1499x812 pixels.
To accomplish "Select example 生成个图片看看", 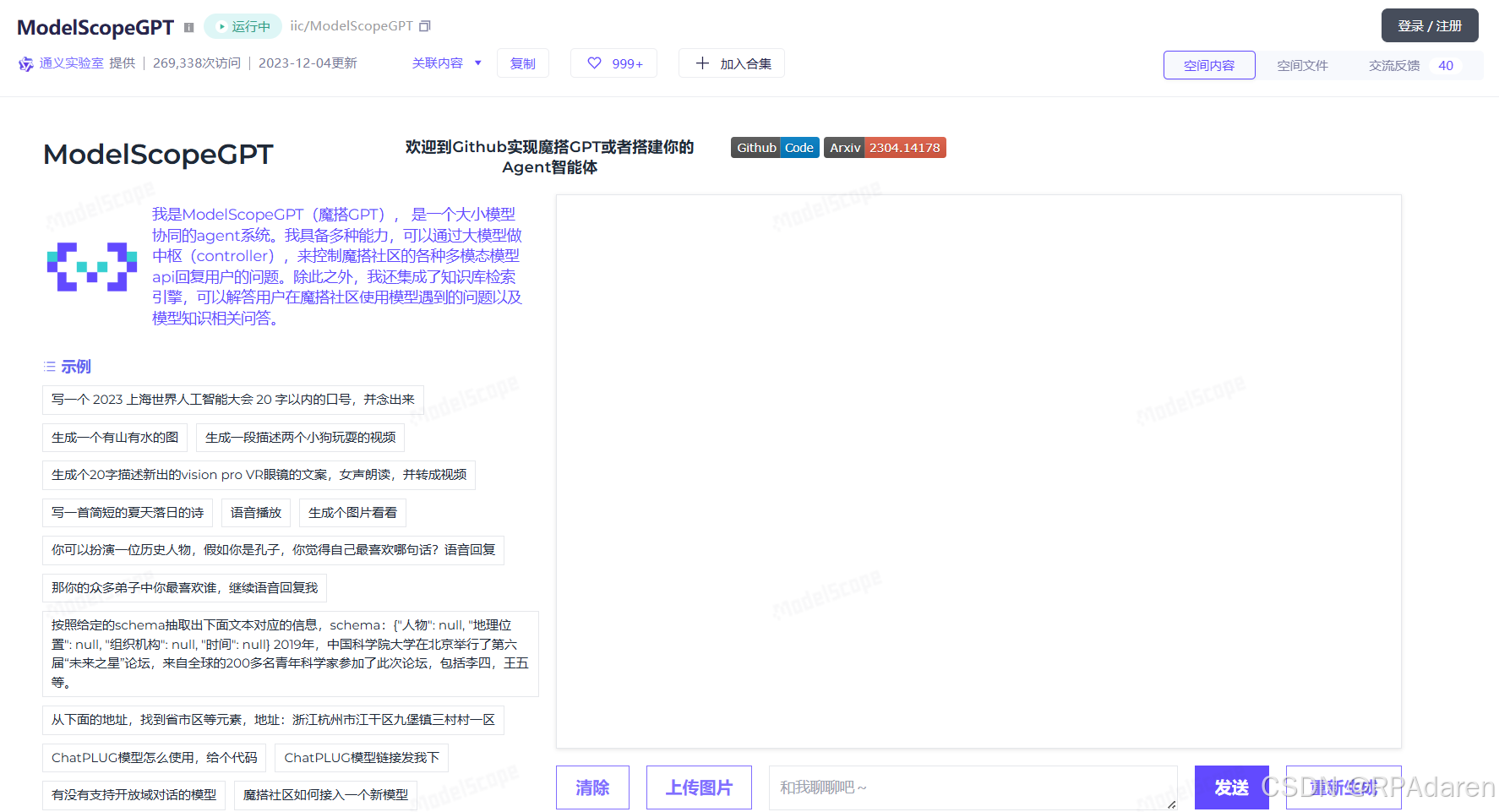I will pyautogui.click(x=352, y=513).
